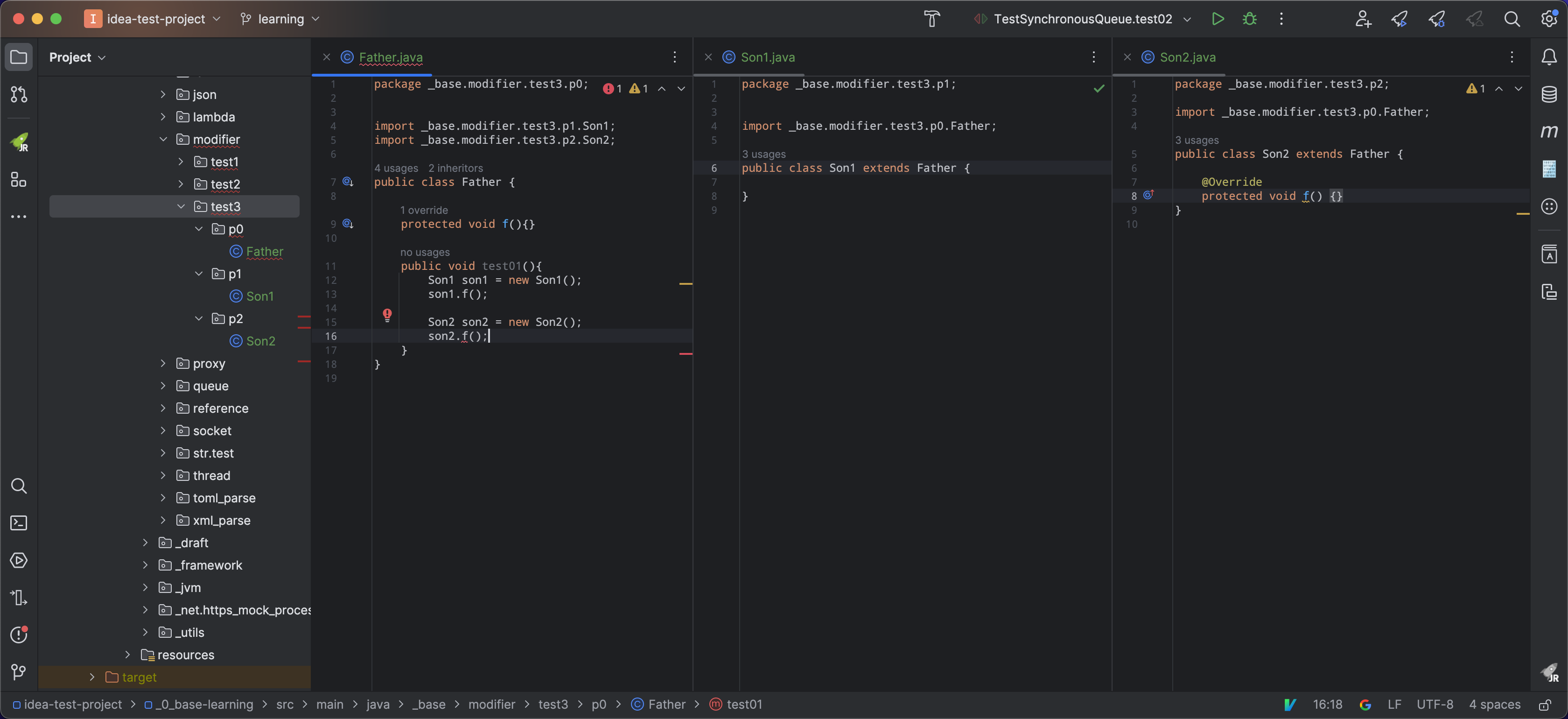Image resolution: width=1568 pixels, height=719 pixels.
Task: Activate the Son2.java editor tab
Action: coord(1187,57)
